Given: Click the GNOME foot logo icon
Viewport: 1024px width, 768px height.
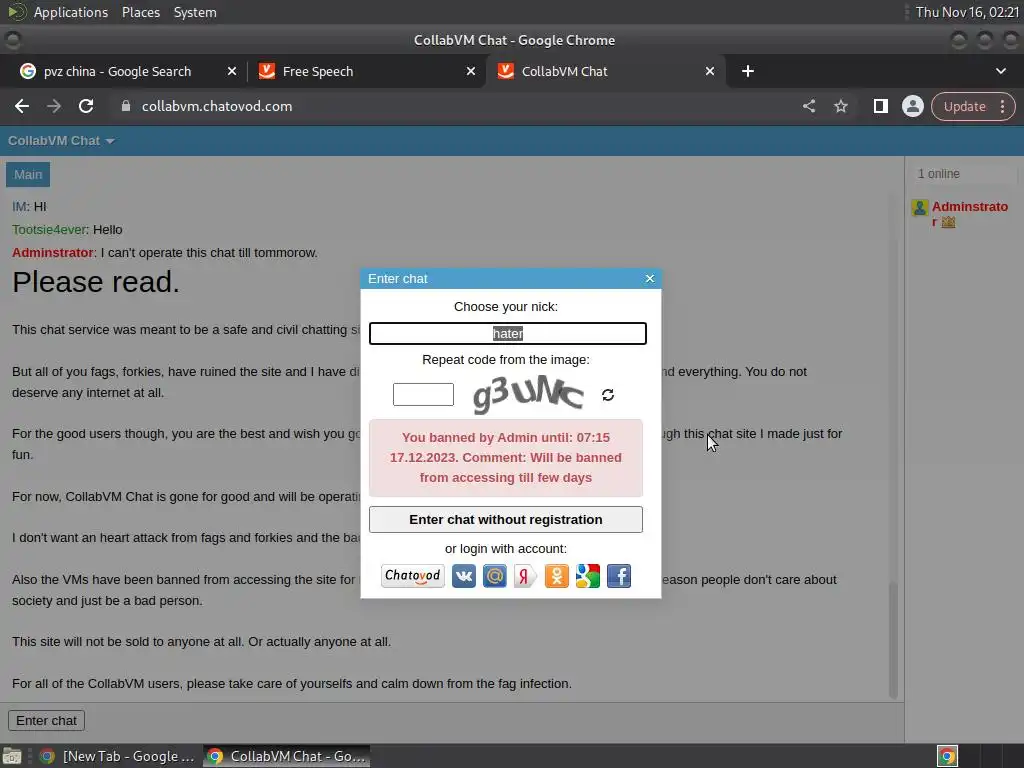Looking at the screenshot, I should [x=16, y=12].
